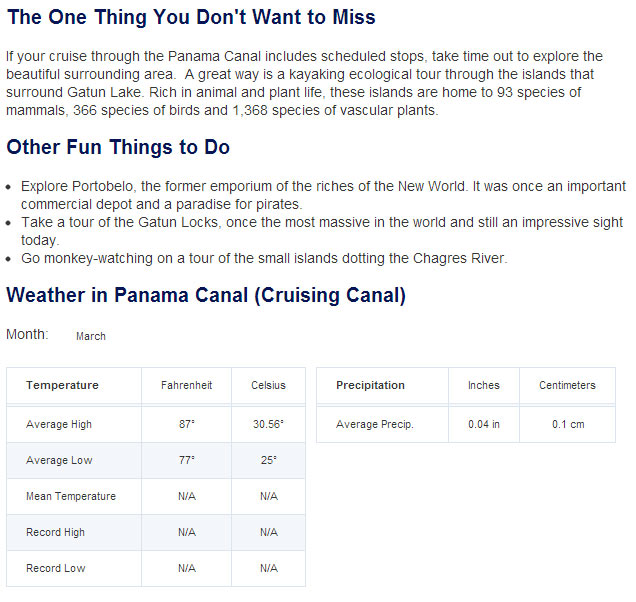
Task: Click the Average High row label
Action: [59, 424]
